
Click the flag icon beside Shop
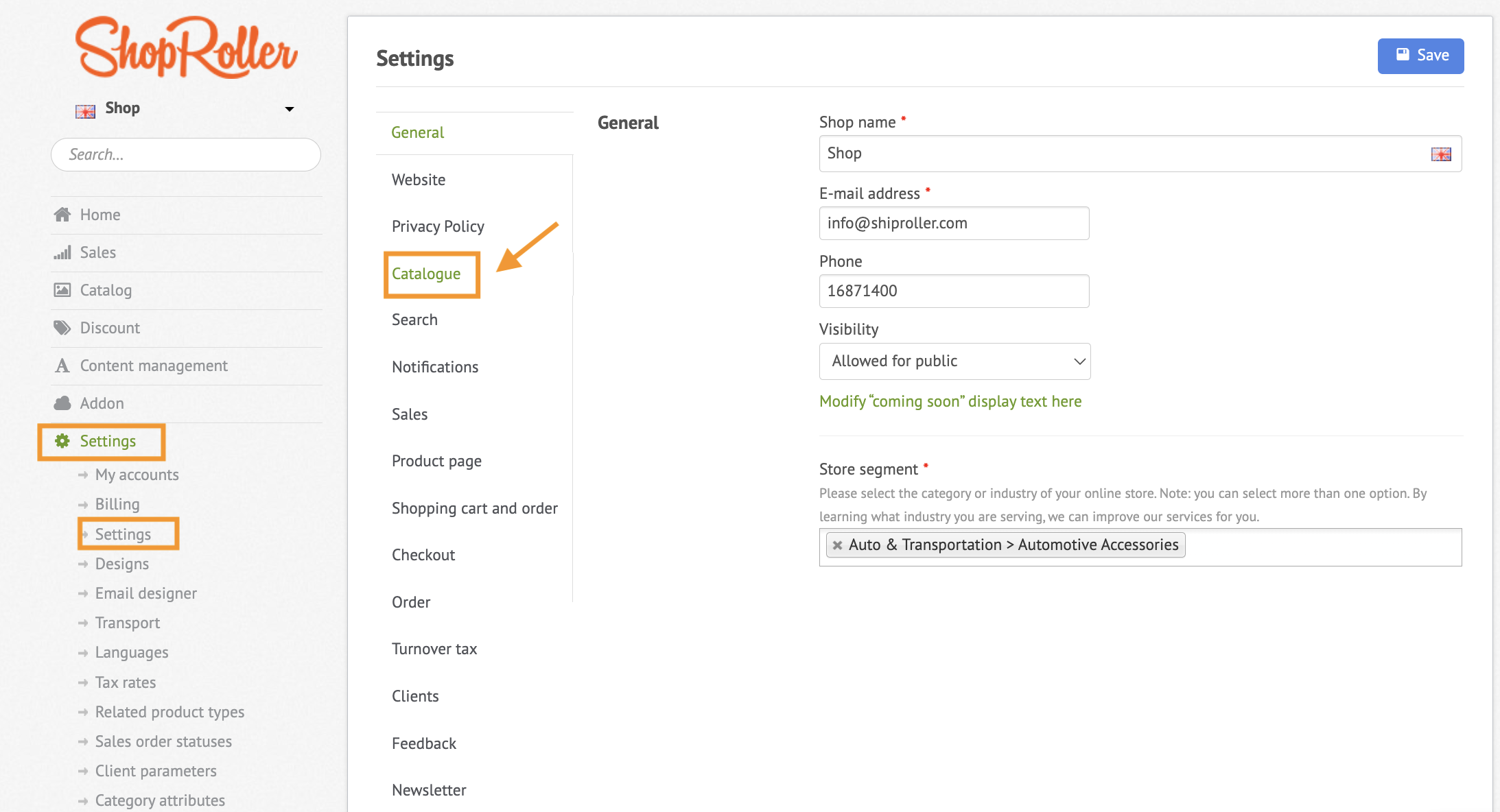pos(85,111)
